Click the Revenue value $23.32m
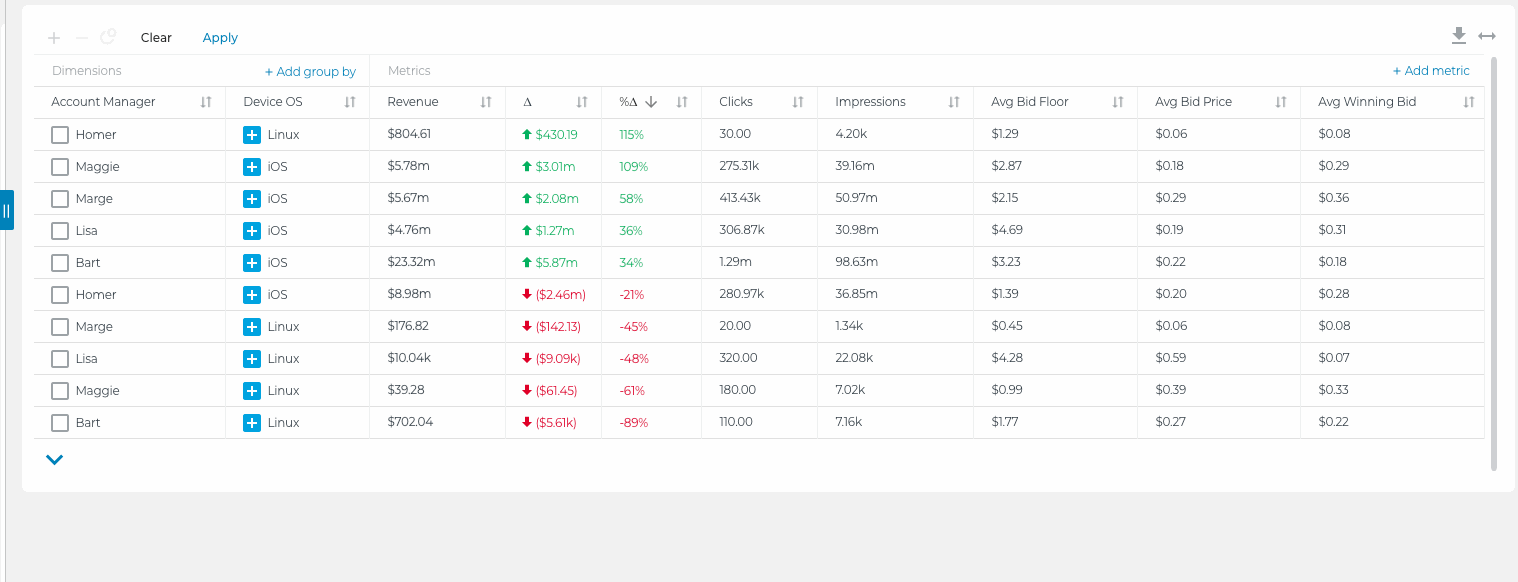This screenshot has height=582, width=1518. point(411,262)
